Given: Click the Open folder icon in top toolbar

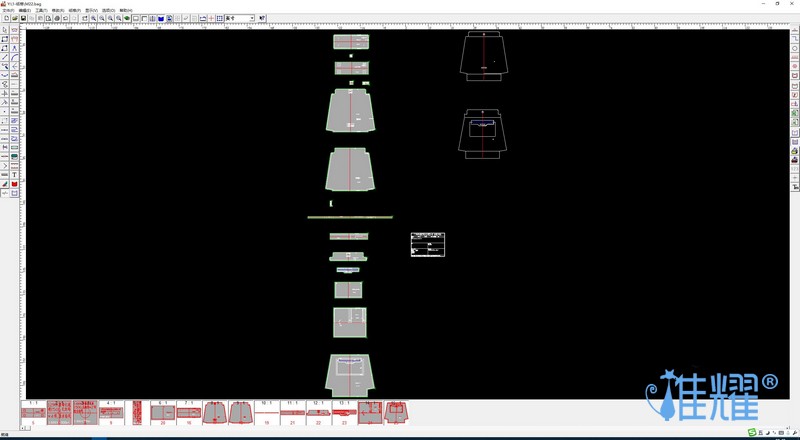Looking at the screenshot, I should (14, 18).
